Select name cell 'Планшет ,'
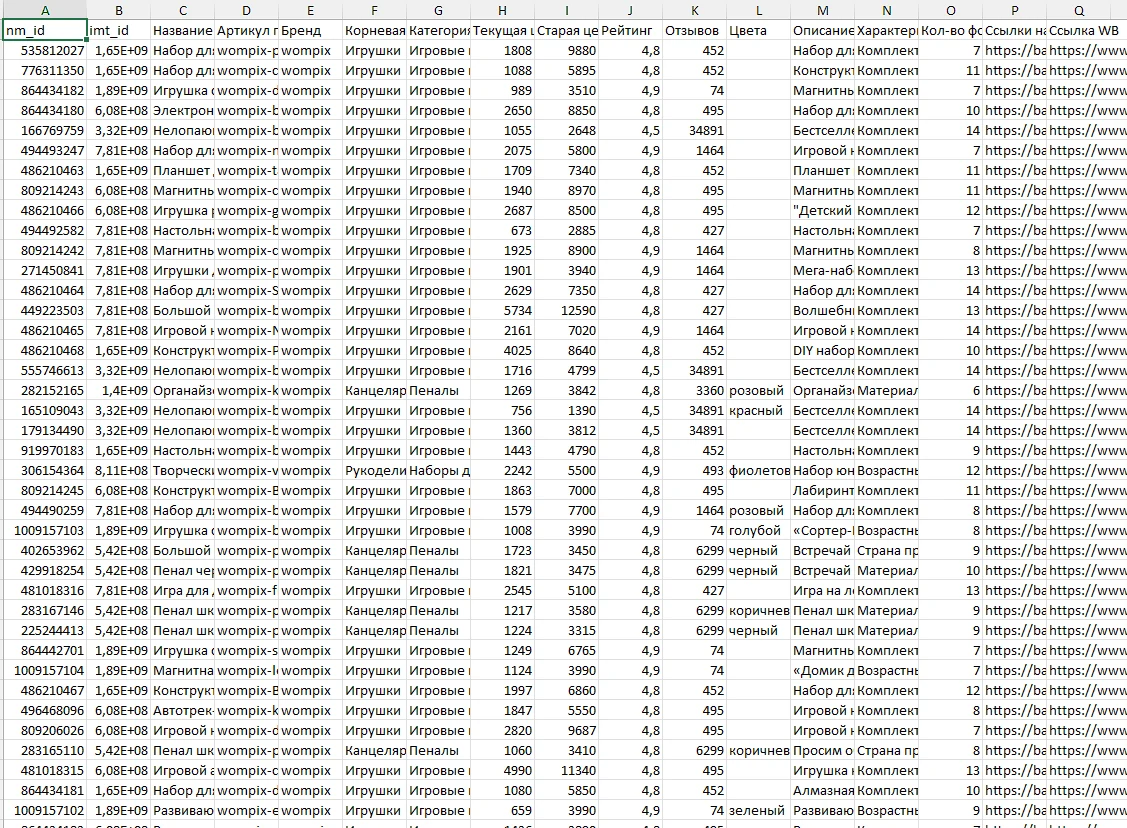This screenshot has width=1127, height=828. click(x=183, y=170)
